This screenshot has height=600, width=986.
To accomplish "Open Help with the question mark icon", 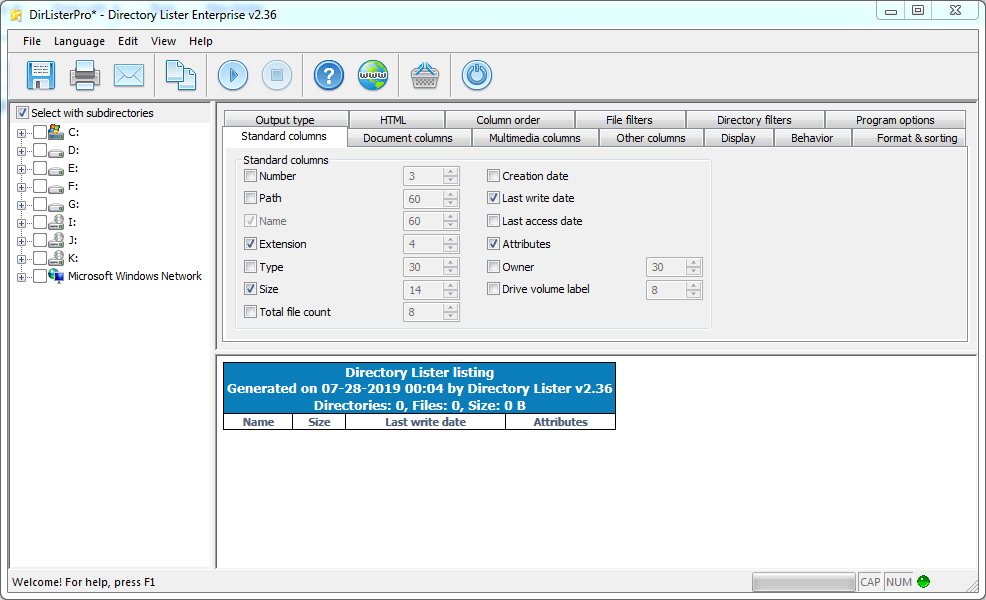I will coord(329,75).
